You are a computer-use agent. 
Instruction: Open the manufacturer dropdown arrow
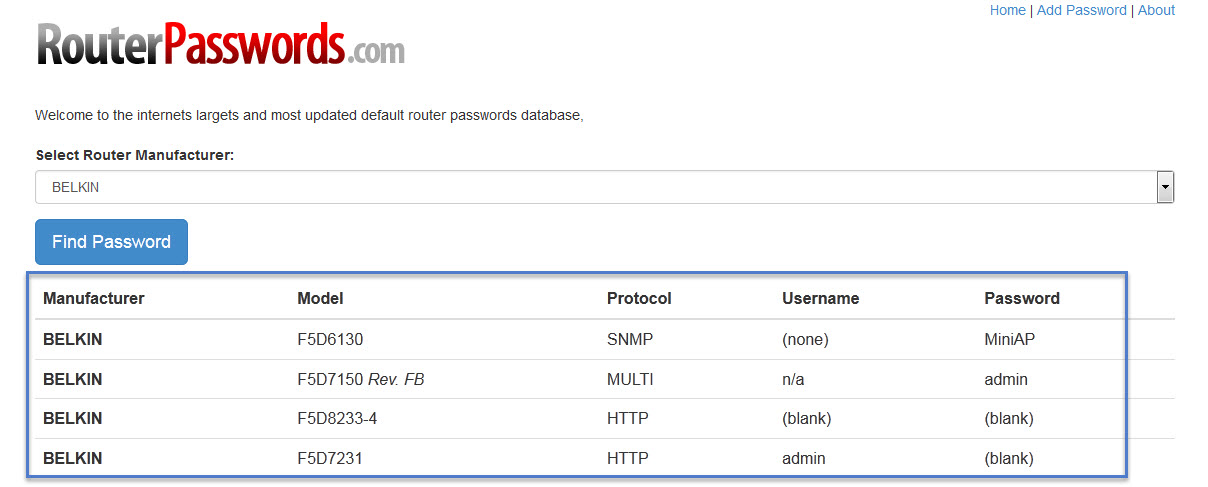pos(1165,187)
